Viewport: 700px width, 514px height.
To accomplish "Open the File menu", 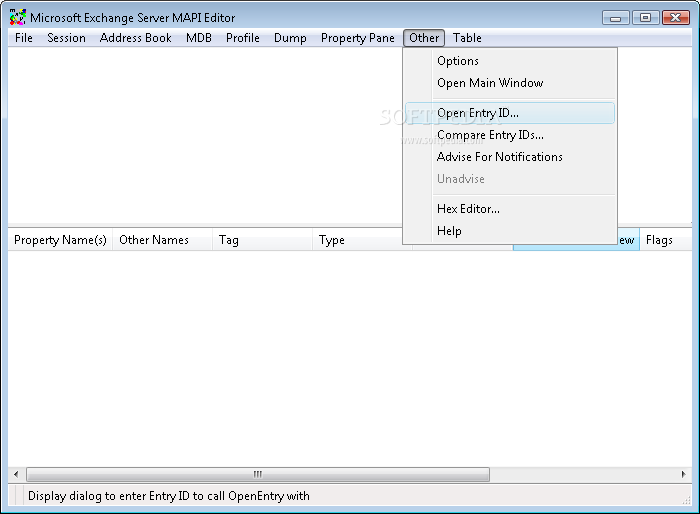I will pos(24,38).
